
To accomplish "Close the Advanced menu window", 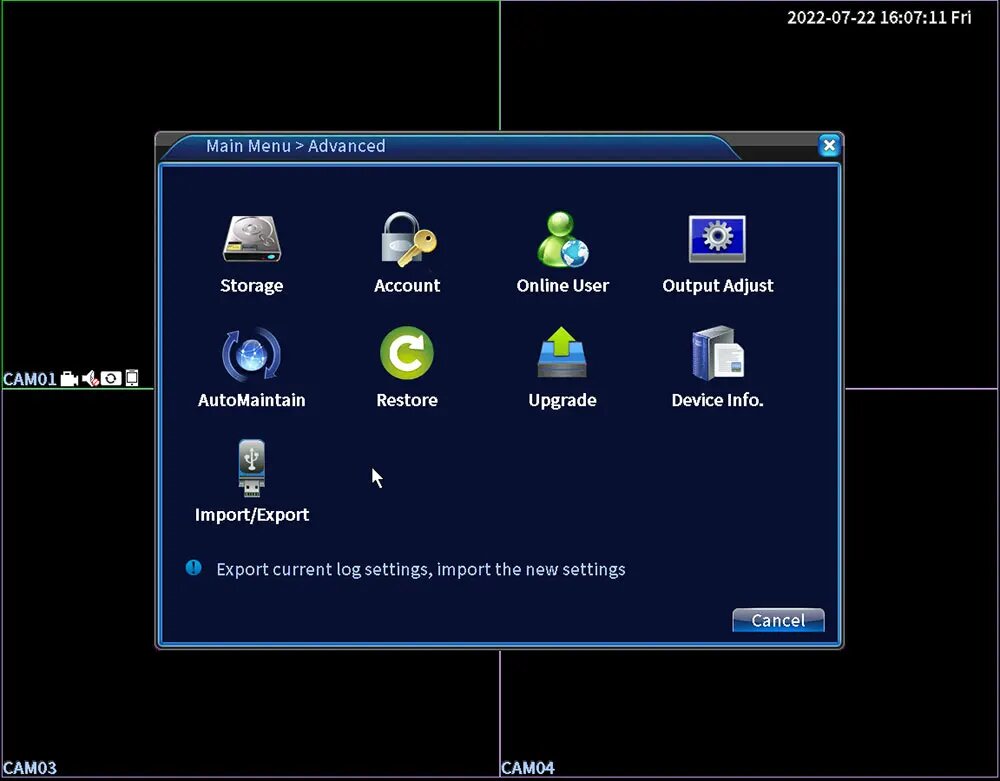I will point(829,146).
